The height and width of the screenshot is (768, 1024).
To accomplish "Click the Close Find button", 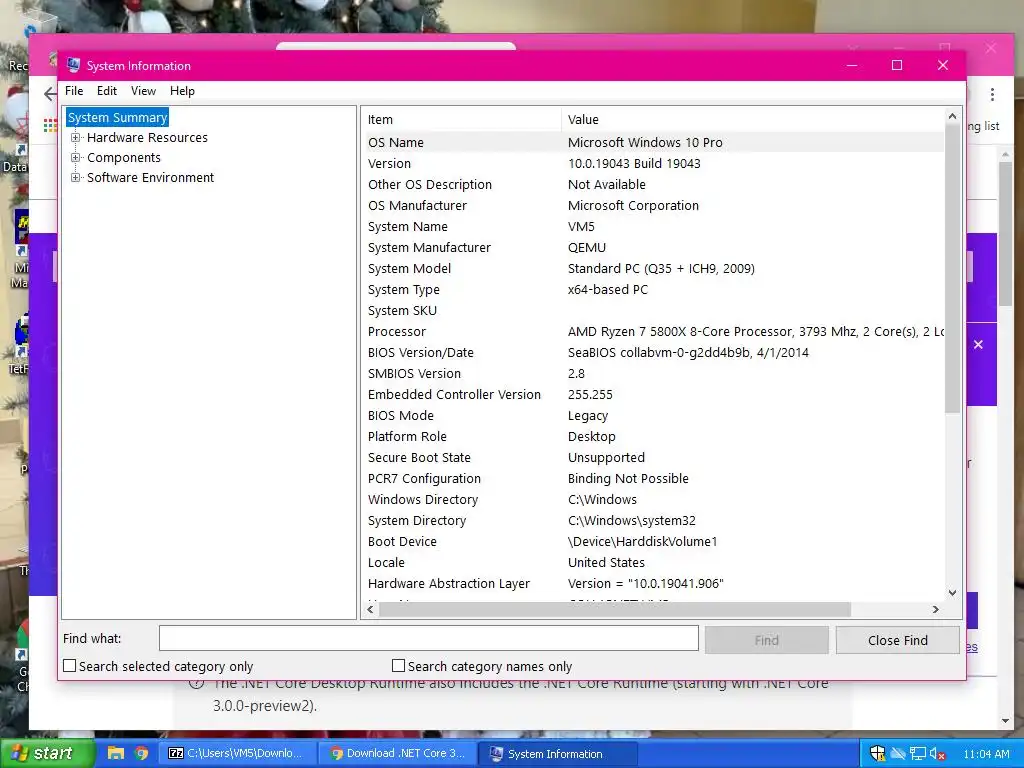I will coord(897,640).
